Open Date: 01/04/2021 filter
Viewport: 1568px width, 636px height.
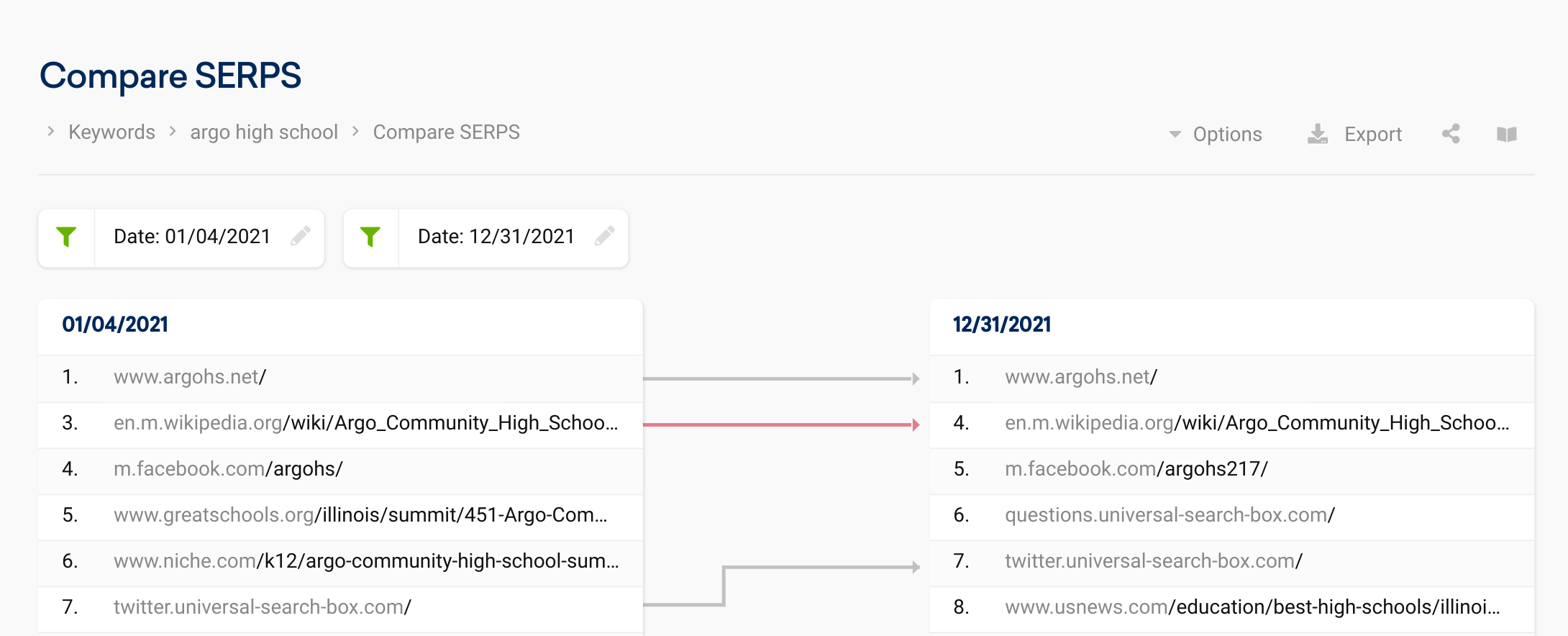pyautogui.click(x=192, y=237)
